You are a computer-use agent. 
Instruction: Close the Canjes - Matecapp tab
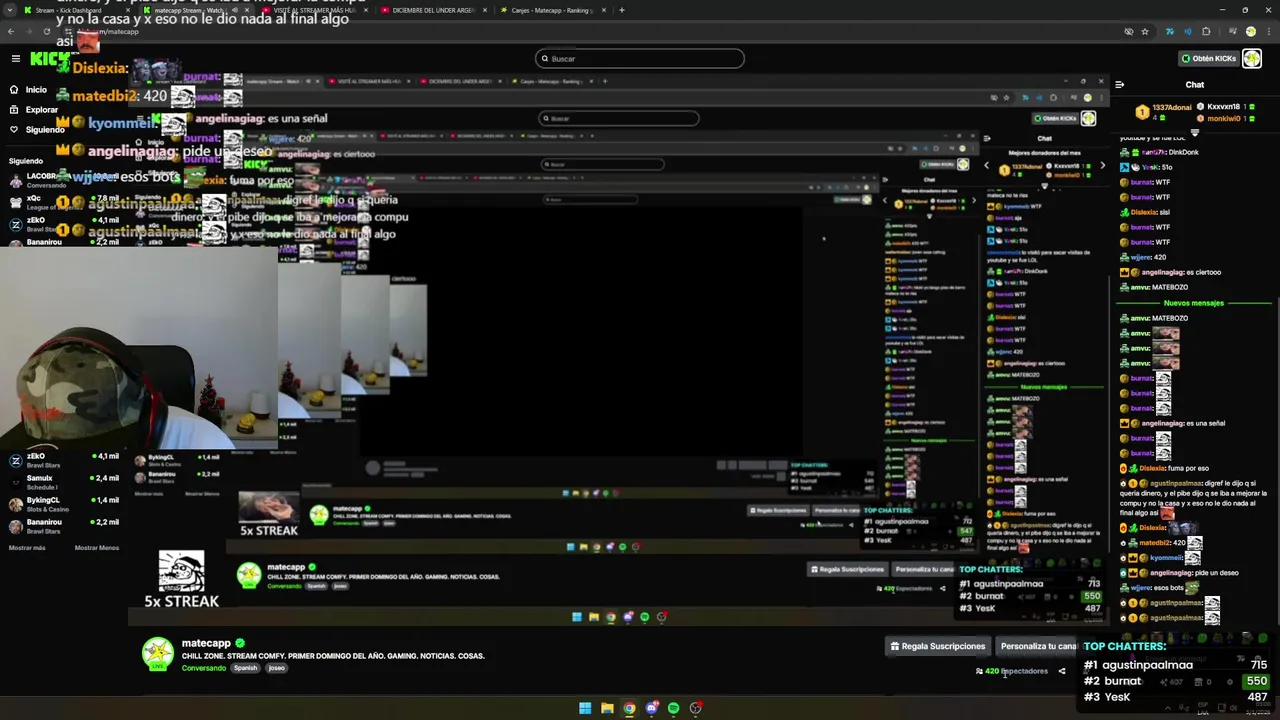(603, 10)
